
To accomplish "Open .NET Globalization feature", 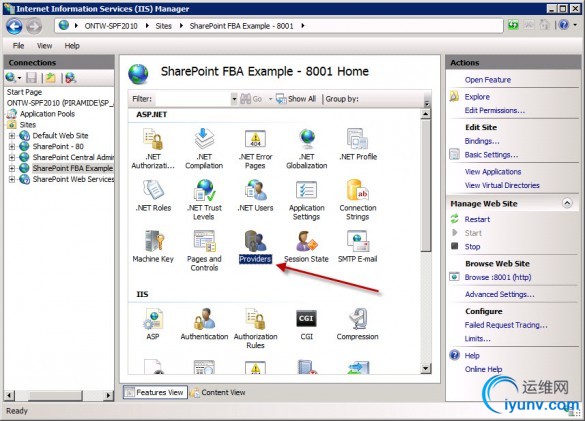I will tap(307, 148).
